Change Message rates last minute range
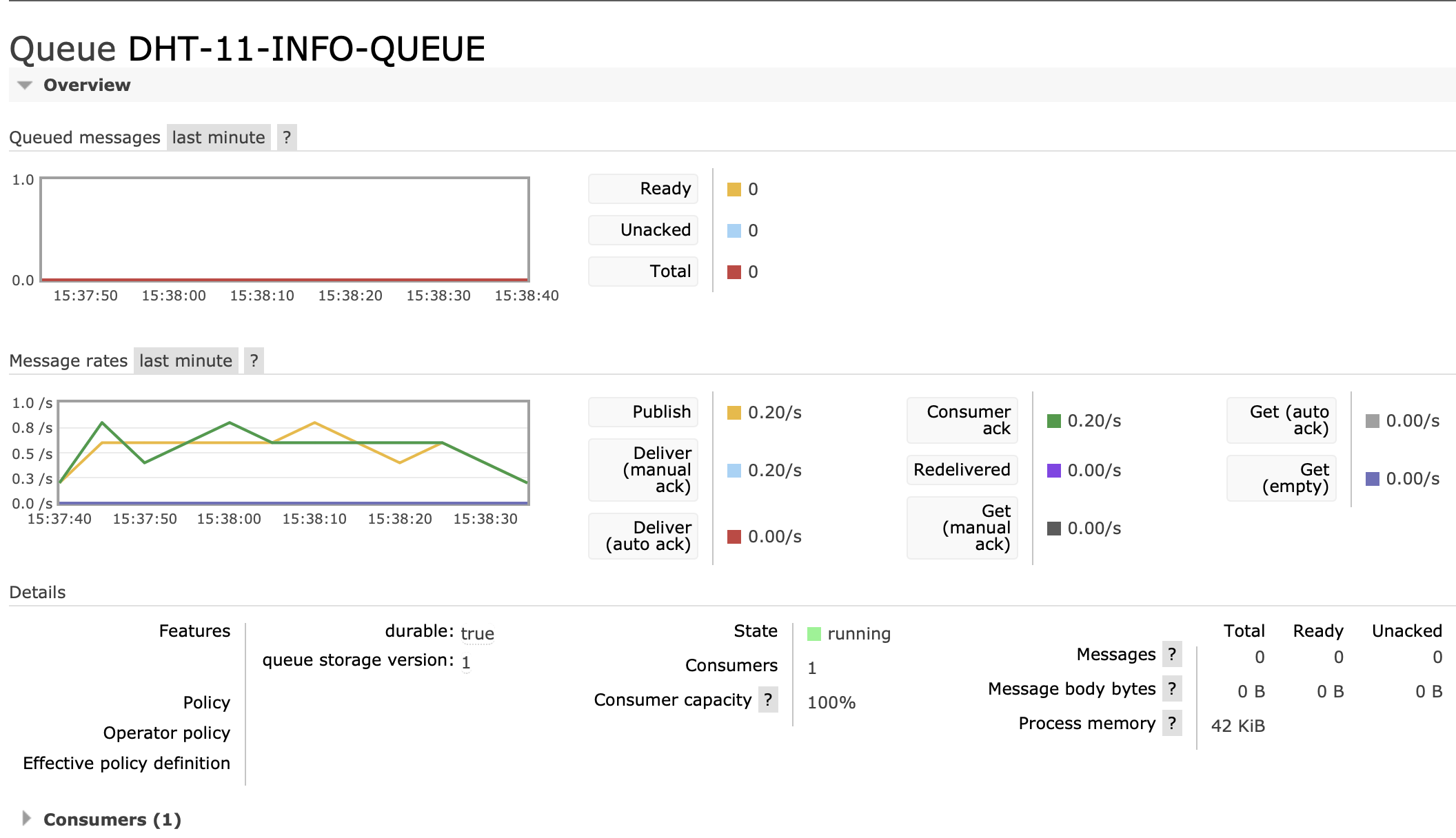Image resolution: width=1456 pixels, height=838 pixels. (185, 360)
